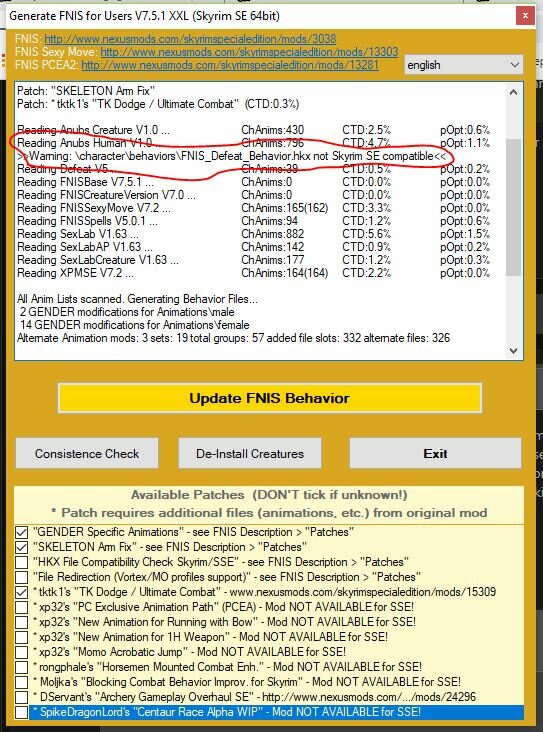This screenshot has width=543, height=732.
Task: Open the english language dropdown
Action: tap(464, 65)
